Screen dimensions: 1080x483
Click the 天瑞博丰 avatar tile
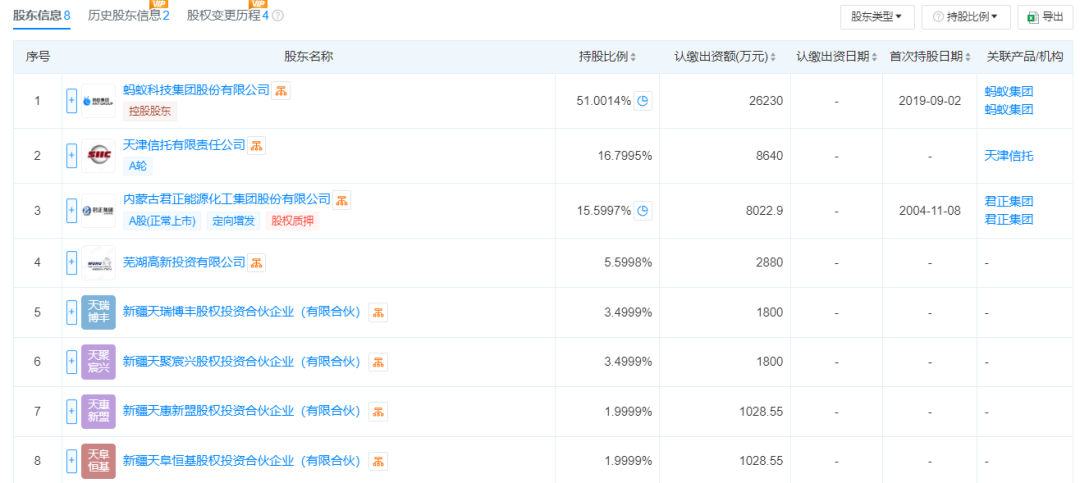coord(98,312)
